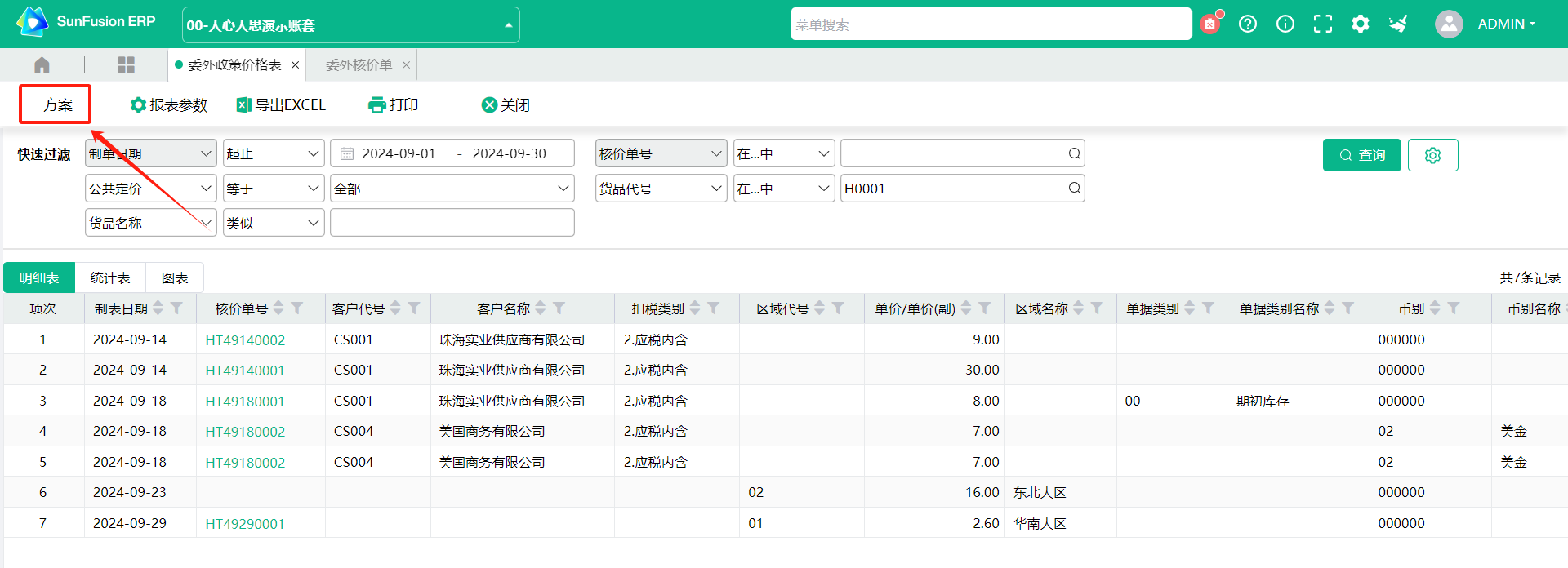Open the top bar settings gear
This screenshot has width=1568, height=568.
click(x=1361, y=24)
